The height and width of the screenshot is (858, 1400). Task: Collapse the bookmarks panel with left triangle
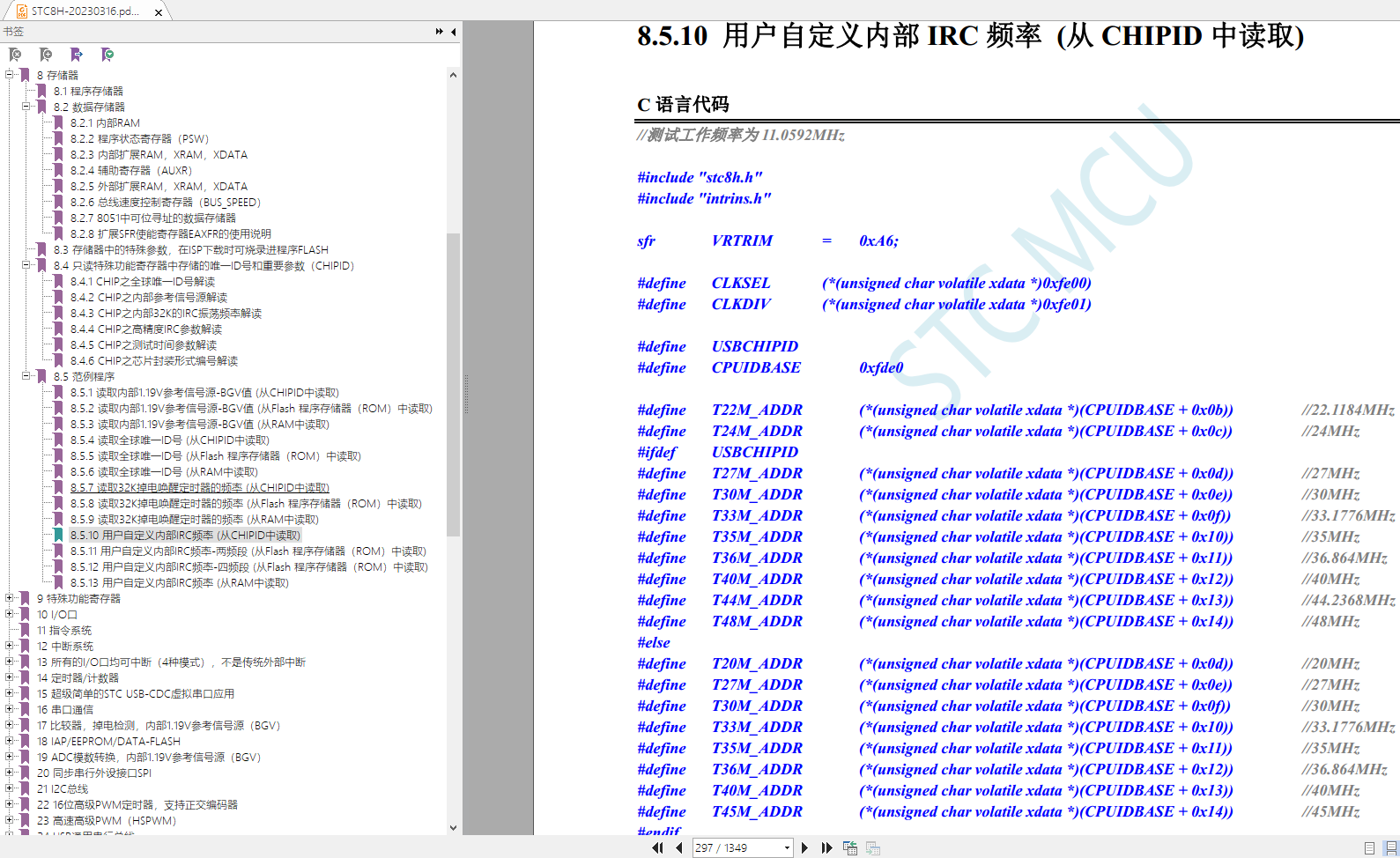[x=453, y=32]
